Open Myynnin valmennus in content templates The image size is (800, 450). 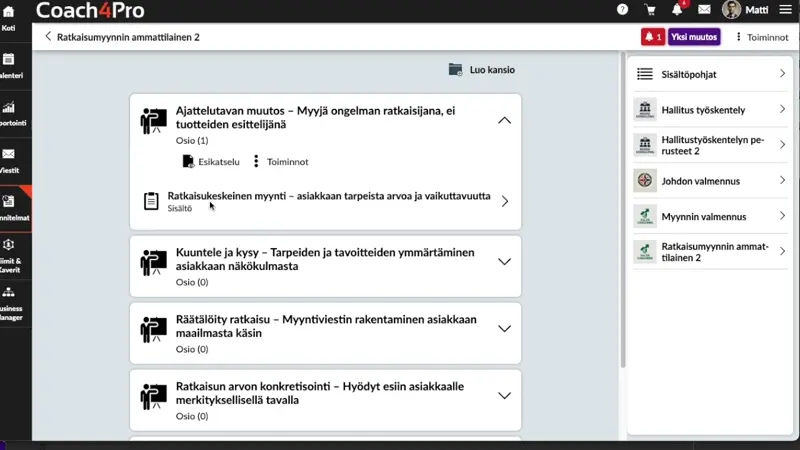(x=710, y=216)
